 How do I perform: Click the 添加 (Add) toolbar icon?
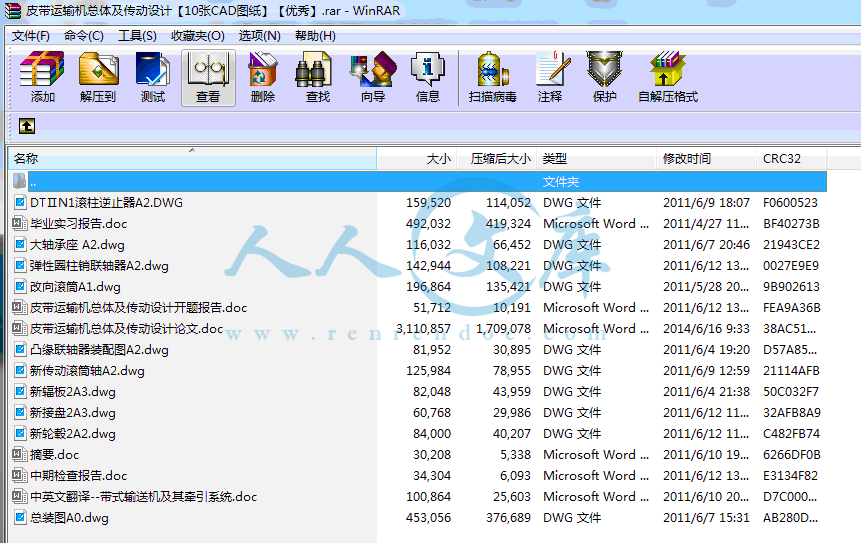(42, 70)
